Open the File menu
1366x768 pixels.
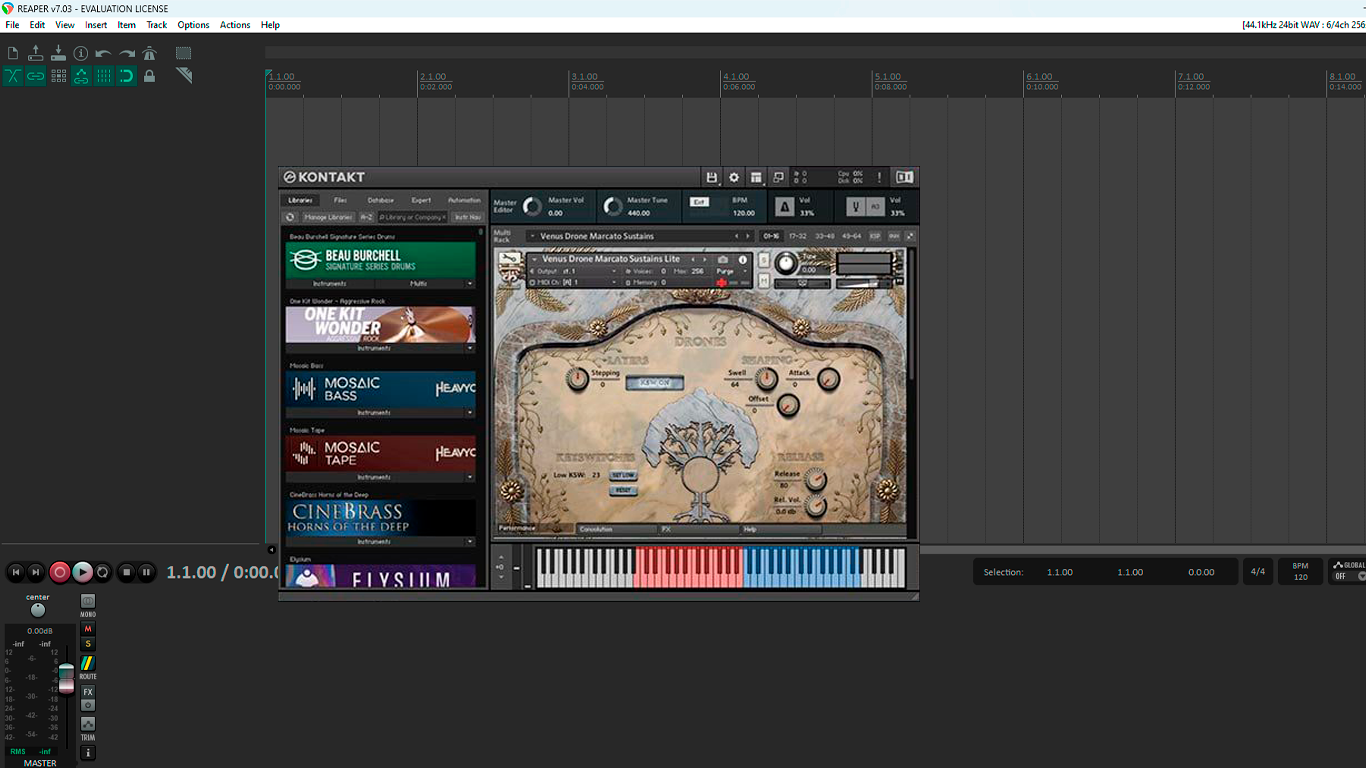coord(12,25)
